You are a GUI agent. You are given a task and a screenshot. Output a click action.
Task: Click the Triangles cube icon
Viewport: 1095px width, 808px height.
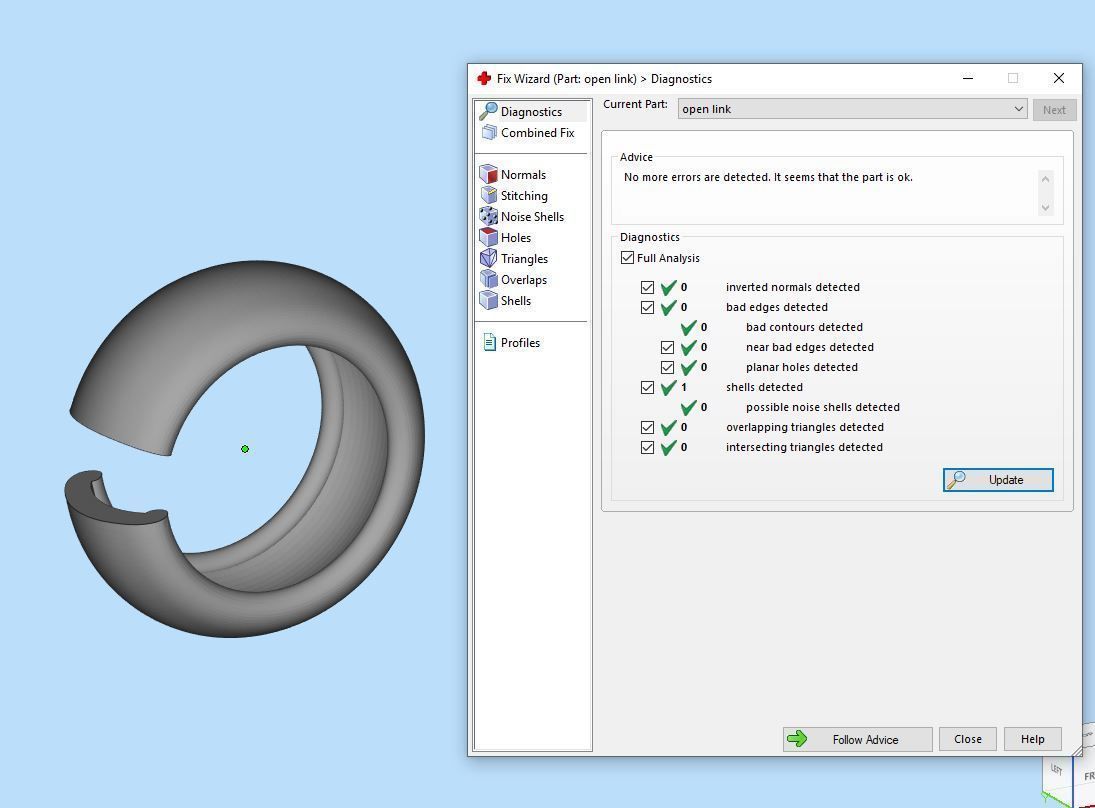point(488,258)
